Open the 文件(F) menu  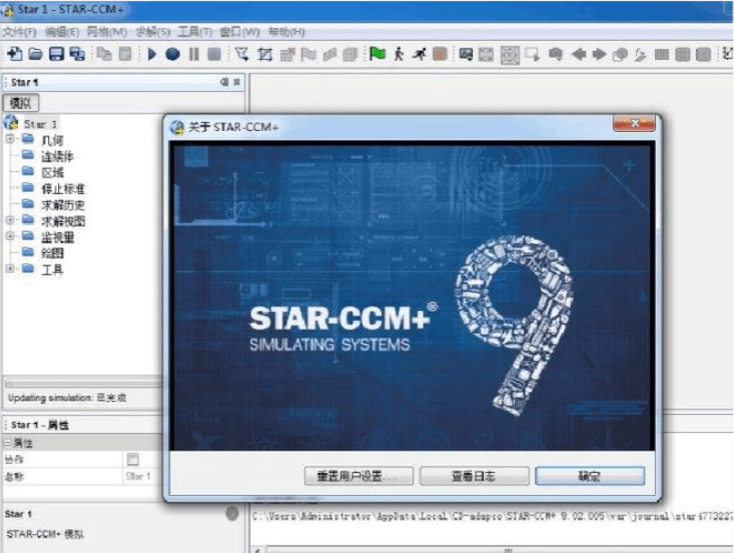pos(19,32)
